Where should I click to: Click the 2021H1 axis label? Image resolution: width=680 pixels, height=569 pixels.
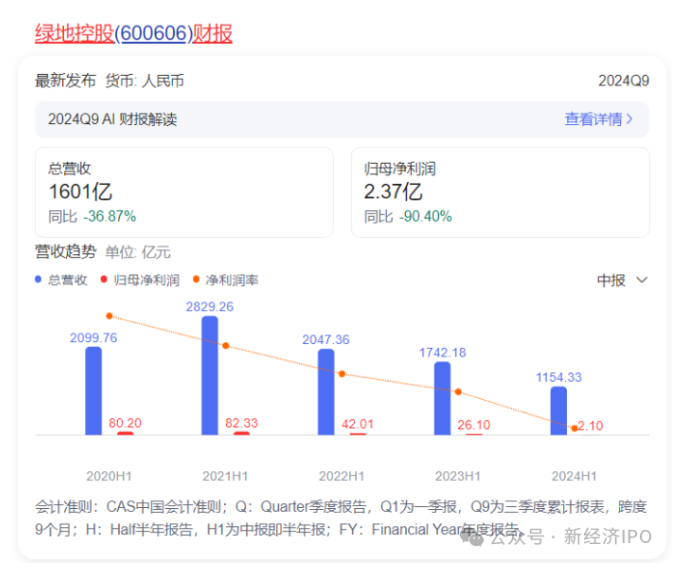pos(225,476)
